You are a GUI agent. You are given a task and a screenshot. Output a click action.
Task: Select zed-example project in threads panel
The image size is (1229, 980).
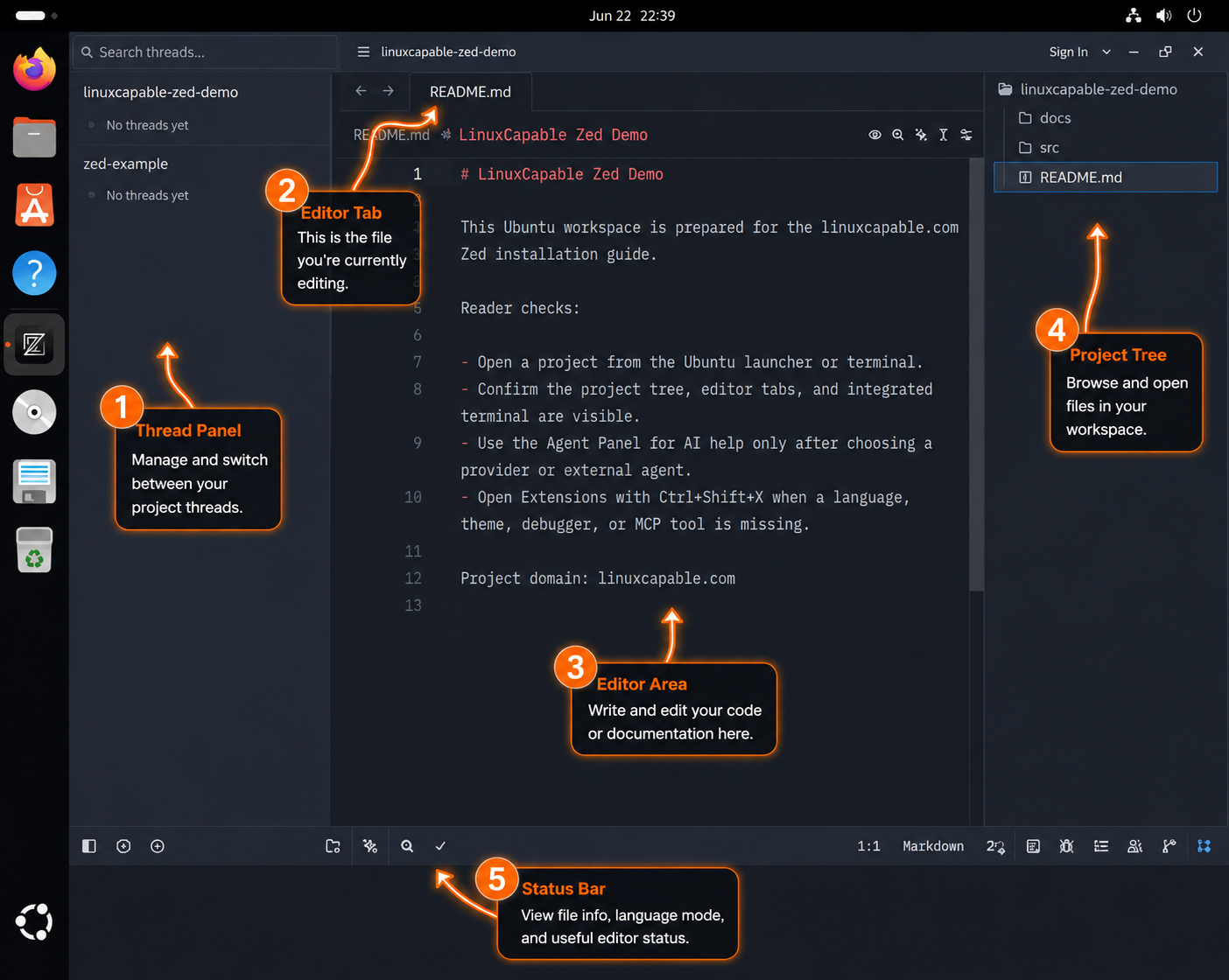point(125,164)
